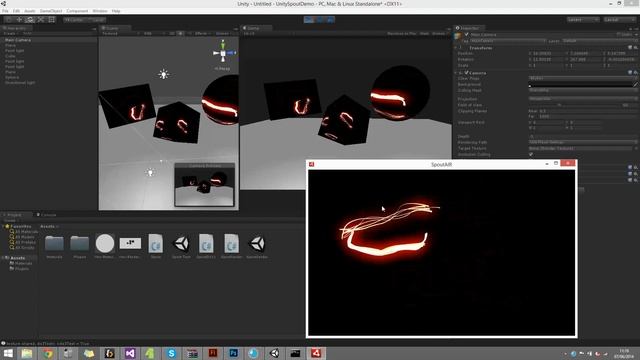Open the GameObject menu

51,11
